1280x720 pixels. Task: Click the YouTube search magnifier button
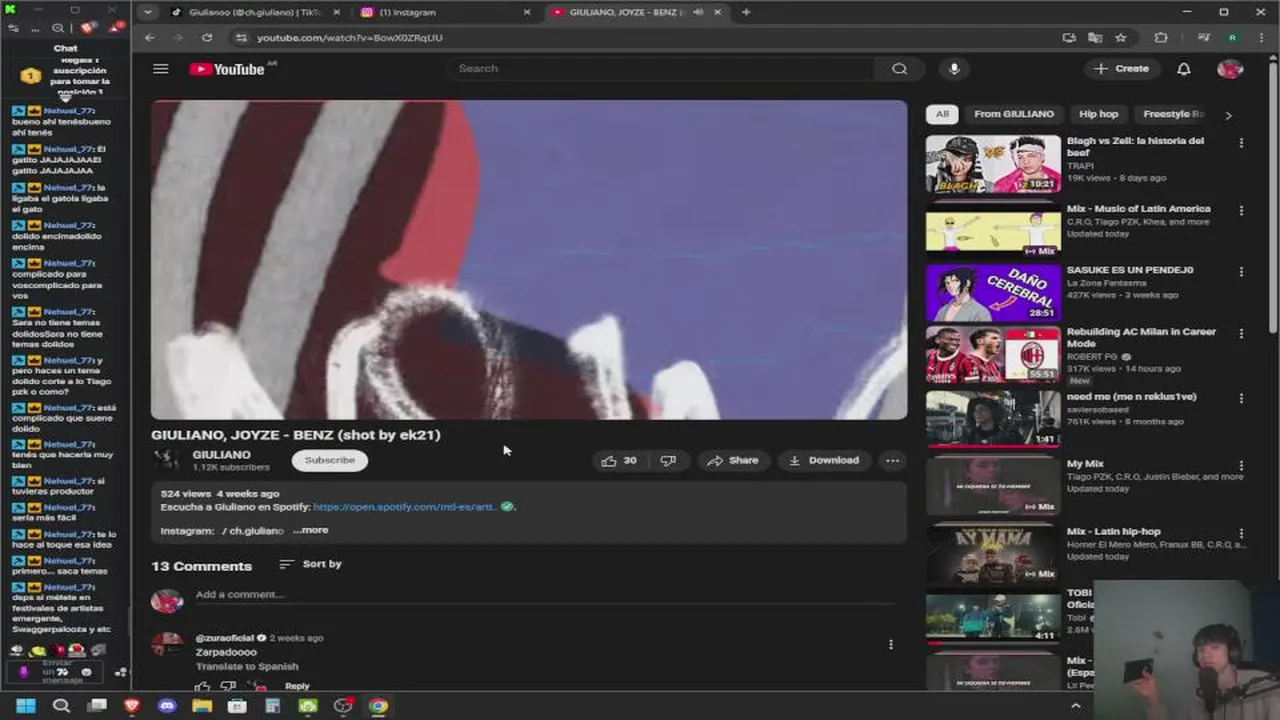tap(899, 69)
